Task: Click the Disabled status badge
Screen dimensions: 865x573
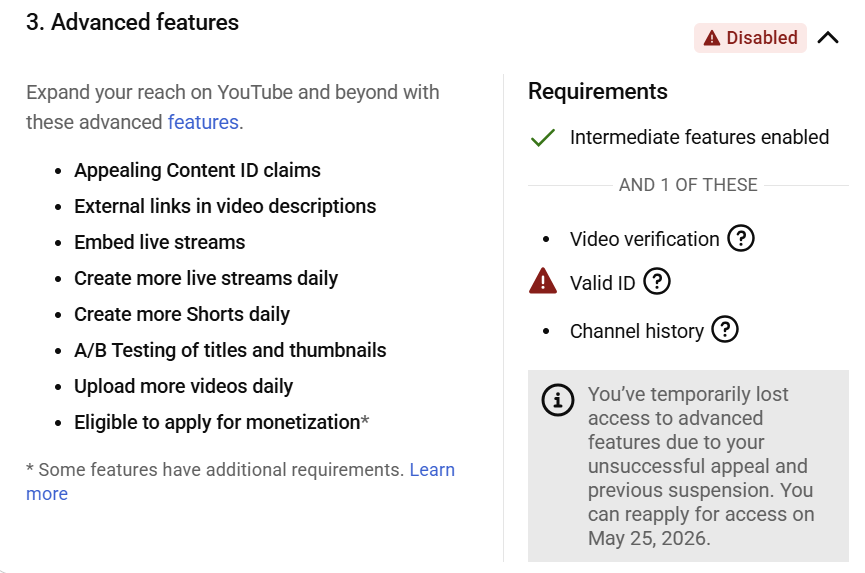Action: coord(750,38)
